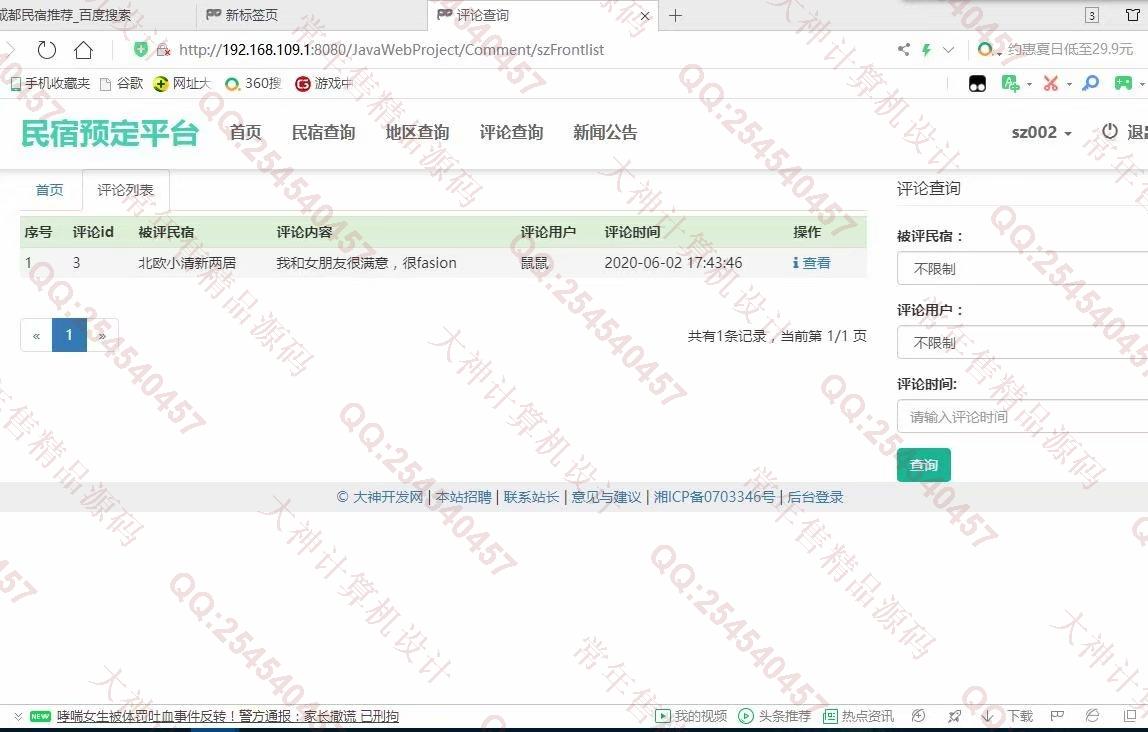This screenshot has width=1148, height=732.
Task: Click the game controller extension icon
Action: tap(1124, 84)
